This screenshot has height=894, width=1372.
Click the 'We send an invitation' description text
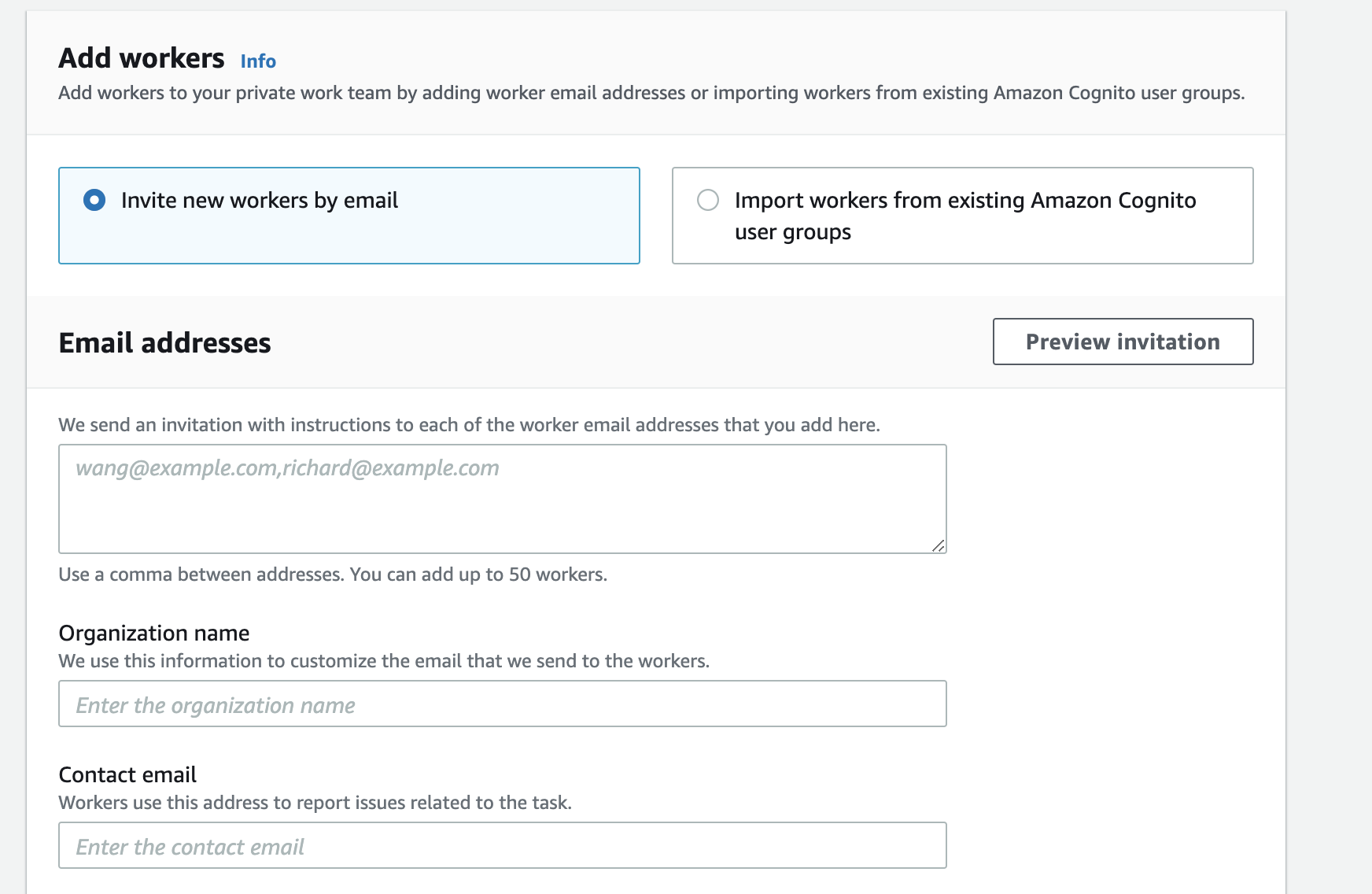(x=470, y=425)
